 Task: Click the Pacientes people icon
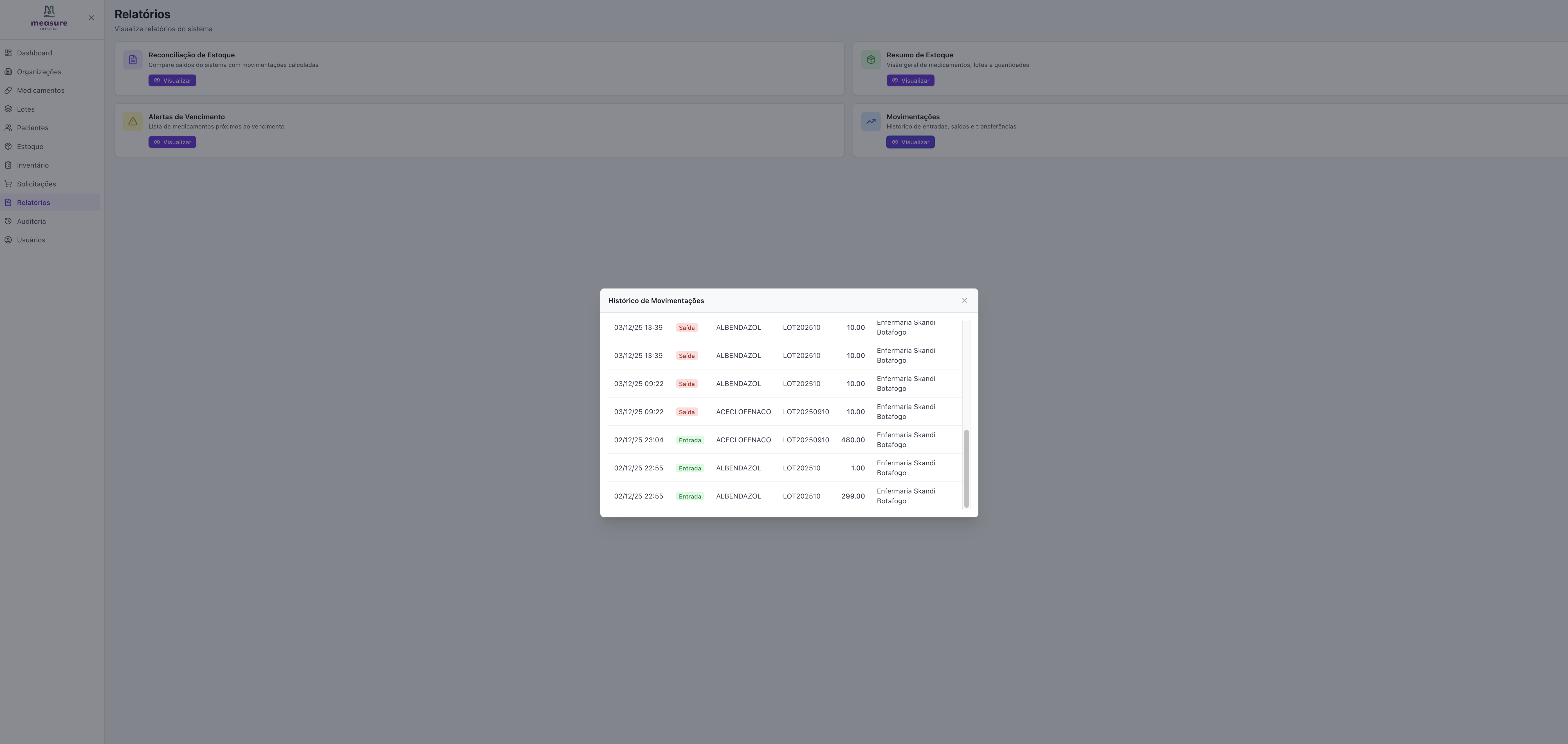[x=8, y=128]
